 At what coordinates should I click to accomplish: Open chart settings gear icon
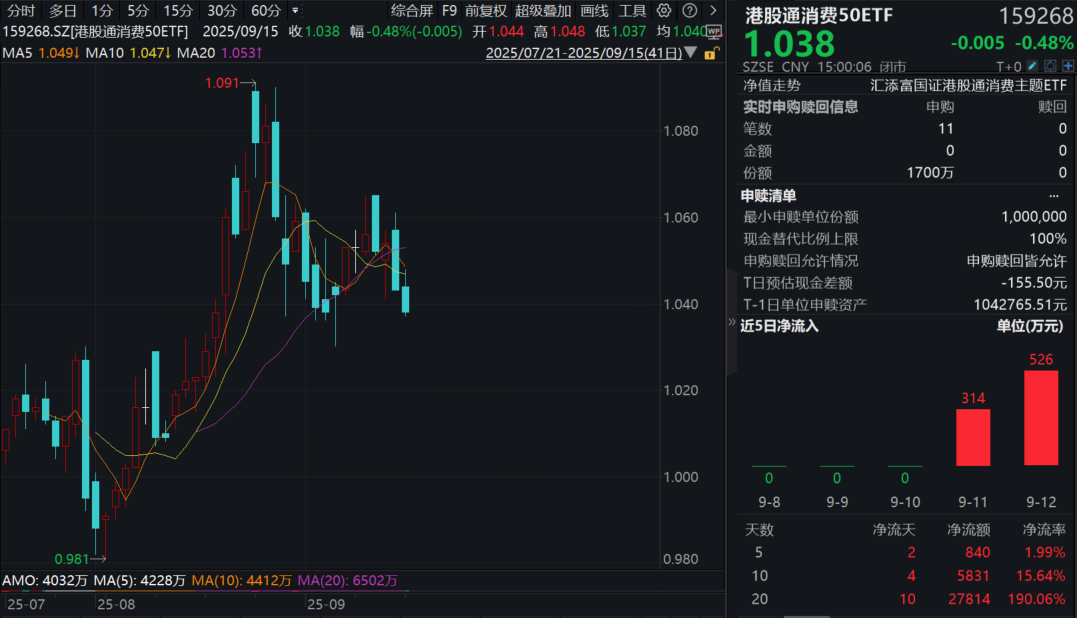tap(663, 11)
